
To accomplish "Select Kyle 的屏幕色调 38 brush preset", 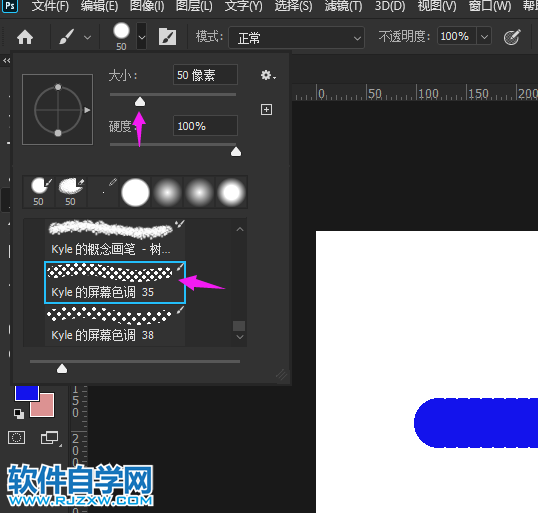I will 115,325.
